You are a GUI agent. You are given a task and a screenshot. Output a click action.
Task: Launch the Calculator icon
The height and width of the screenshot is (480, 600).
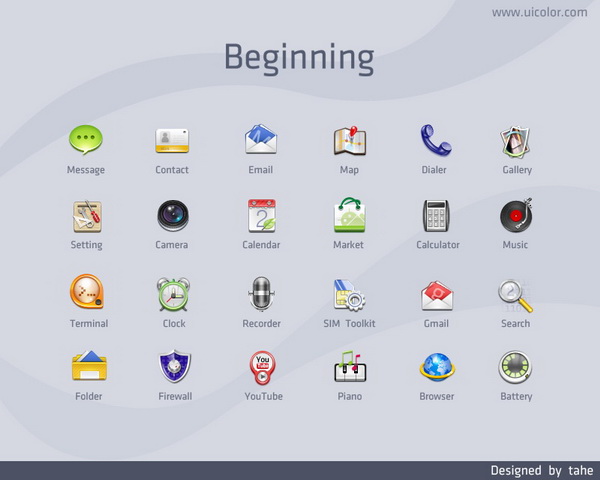pyautogui.click(x=437, y=216)
